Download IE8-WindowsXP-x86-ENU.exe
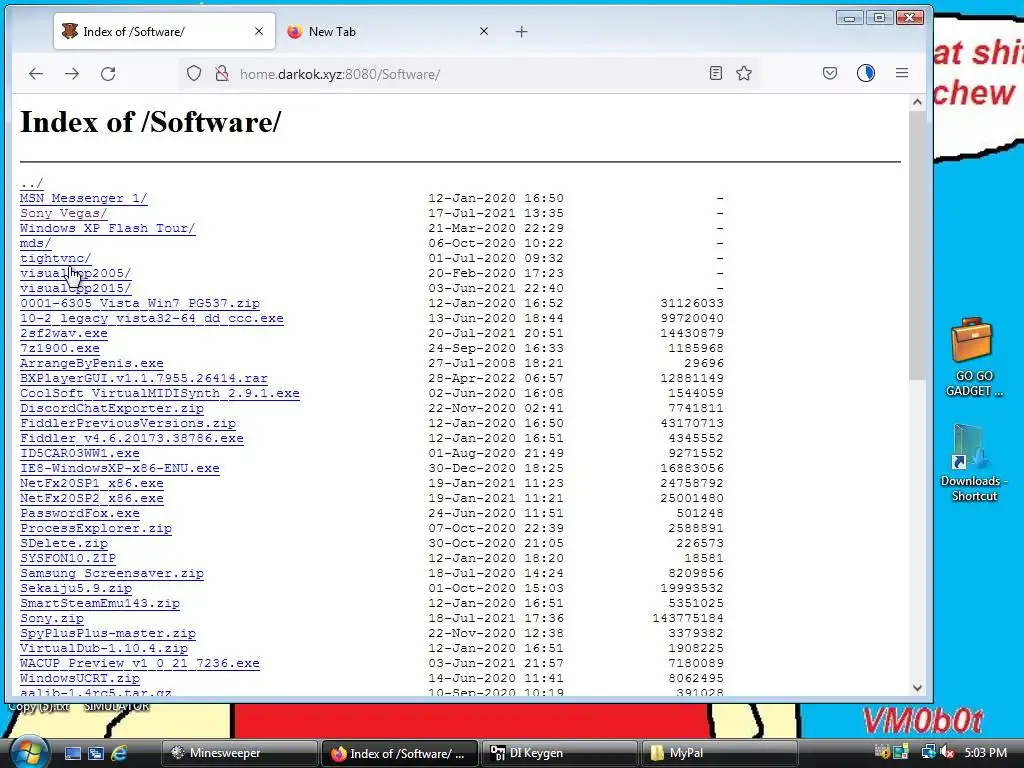 (x=120, y=468)
